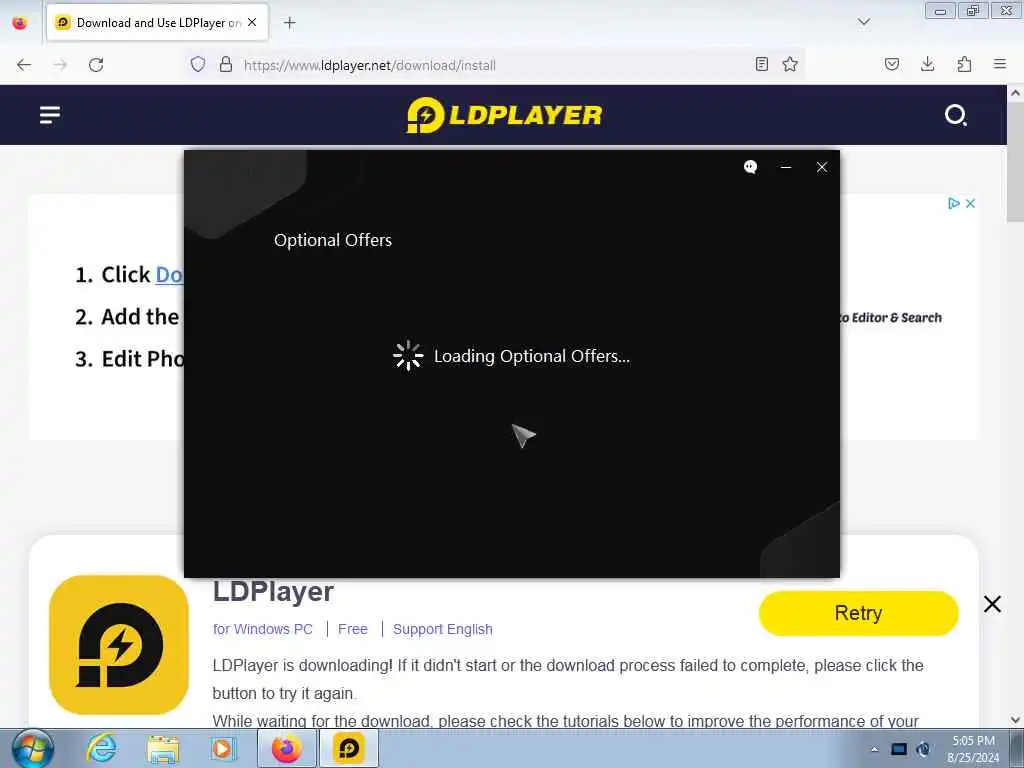The width and height of the screenshot is (1024, 768).
Task: Click the LDPLAYER logo in header
Action: pos(504,115)
